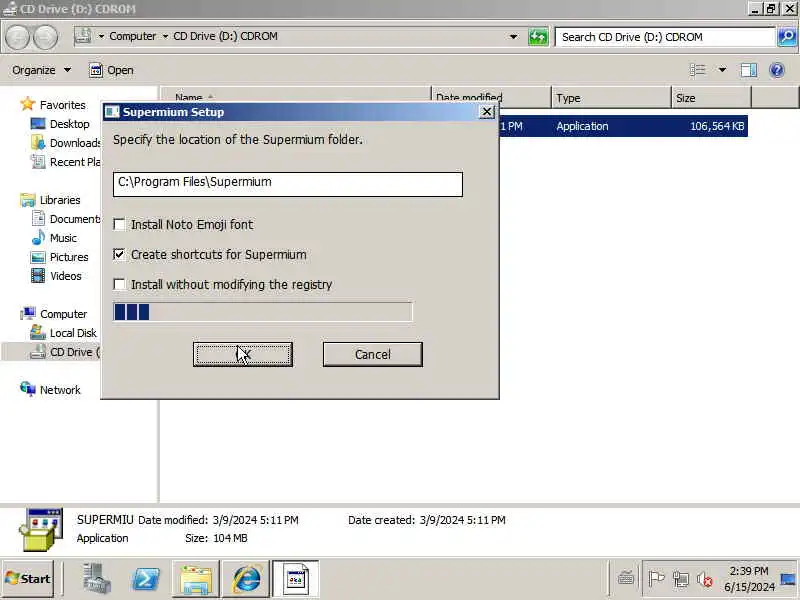Open the views options dropdown arrow
Screen dimensions: 800x600
pyautogui.click(x=722, y=70)
